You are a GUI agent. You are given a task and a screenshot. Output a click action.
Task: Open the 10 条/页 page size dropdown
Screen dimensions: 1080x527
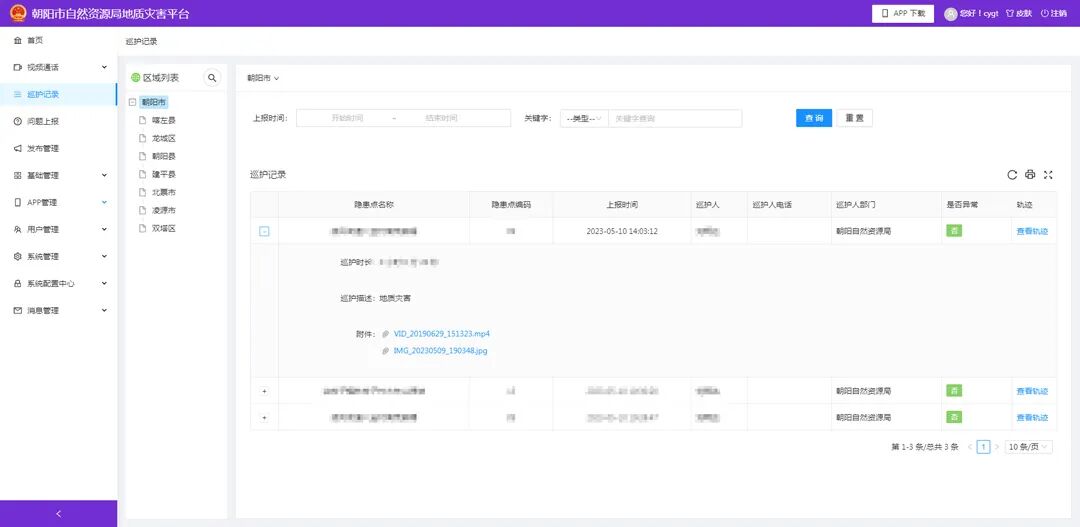1029,447
